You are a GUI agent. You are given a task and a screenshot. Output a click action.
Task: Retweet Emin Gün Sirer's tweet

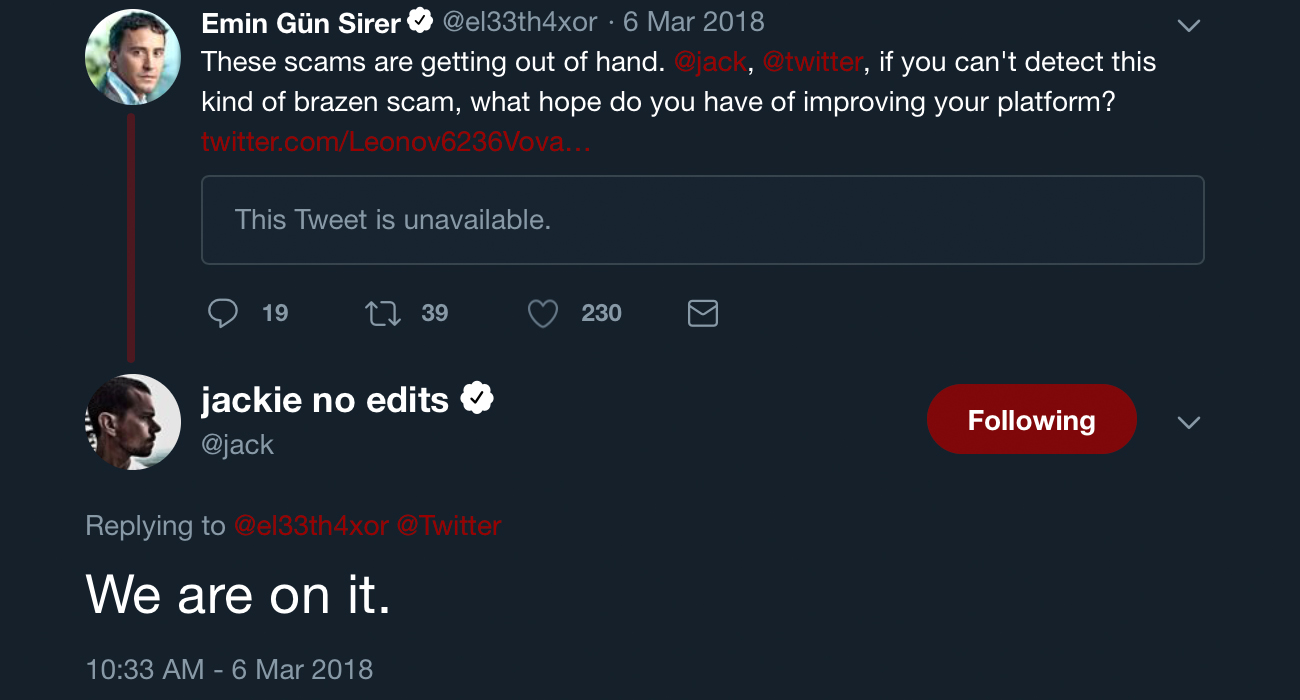(x=383, y=314)
